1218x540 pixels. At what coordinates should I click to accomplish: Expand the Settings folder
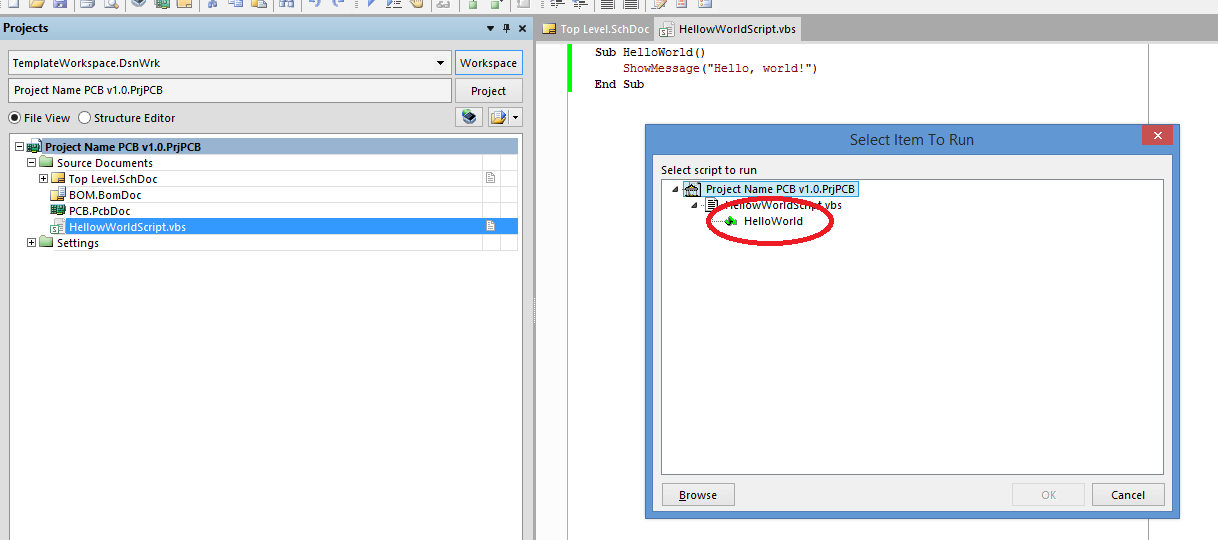click(32, 243)
